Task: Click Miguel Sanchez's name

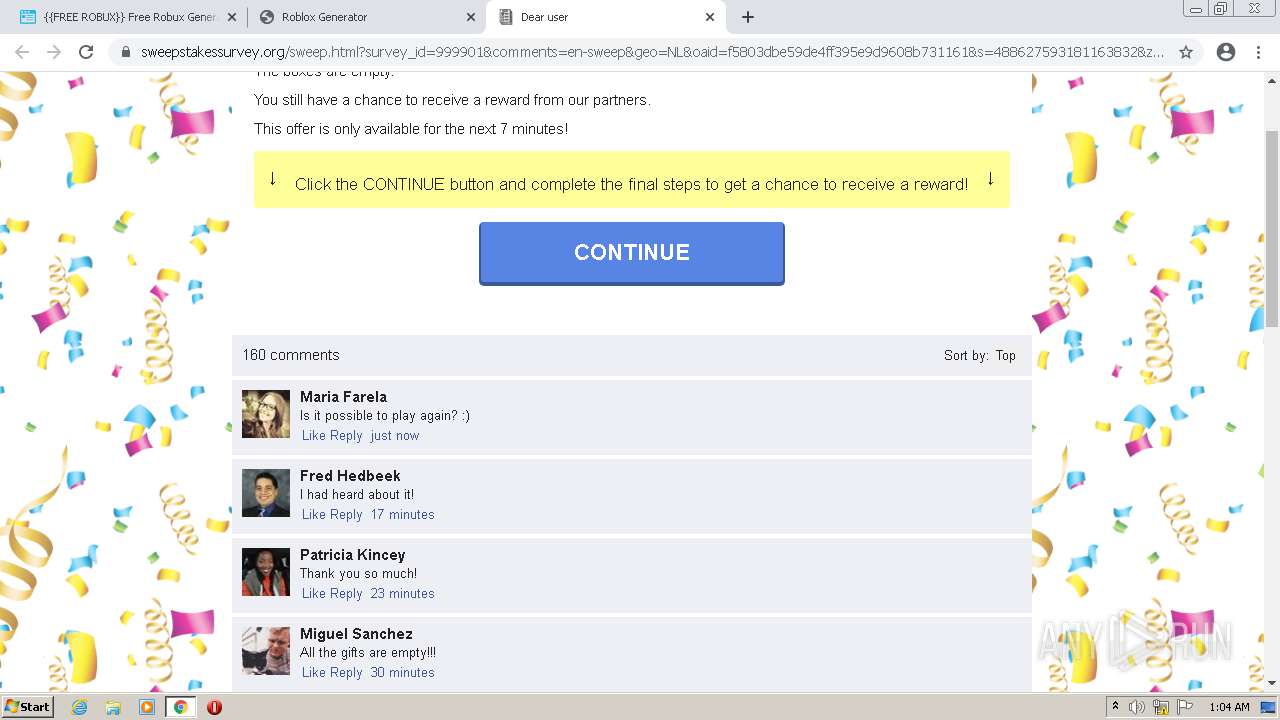Action: (x=356, y=634)
